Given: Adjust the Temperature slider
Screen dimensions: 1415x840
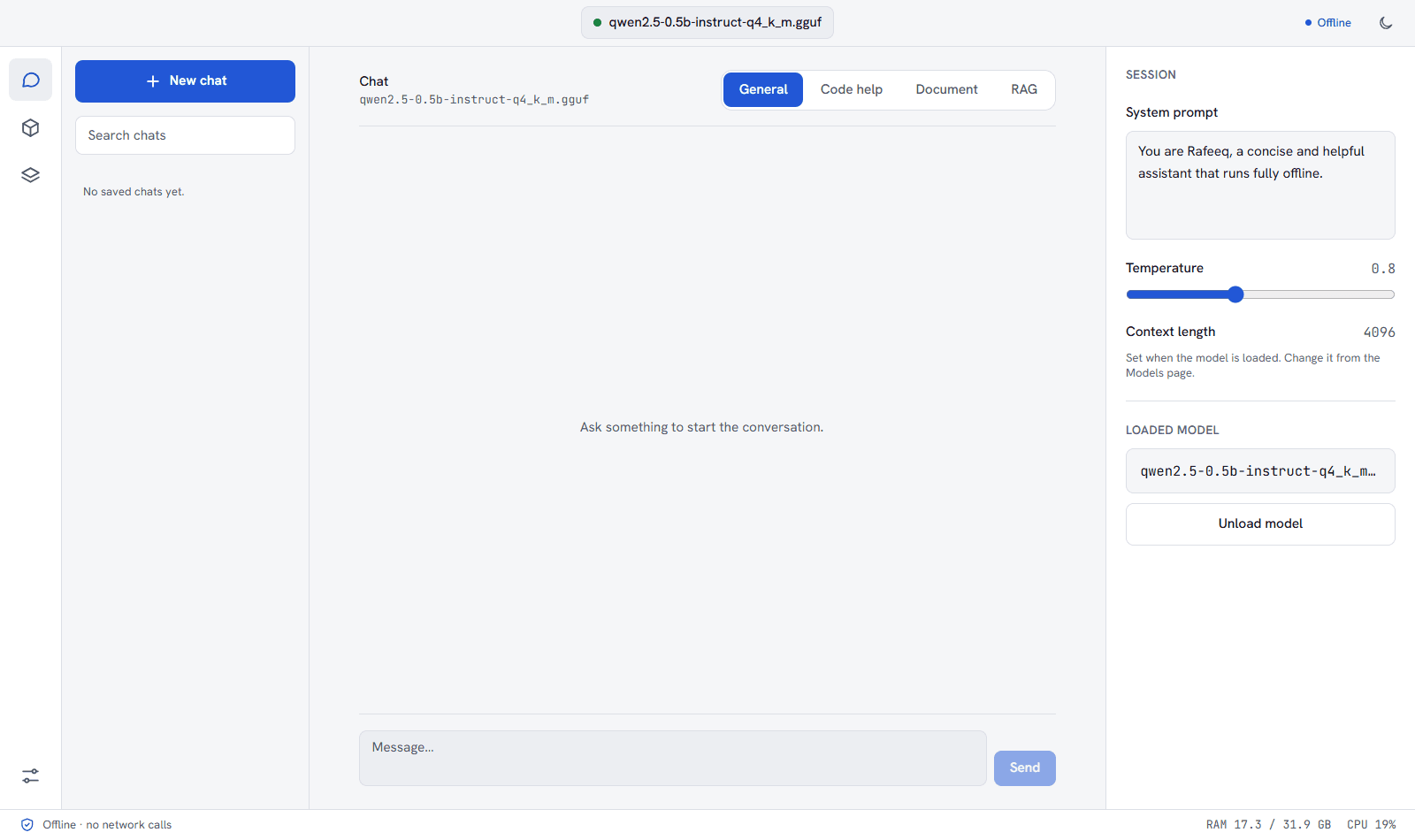Looking at the screenshot, I should pos(1260,294).
